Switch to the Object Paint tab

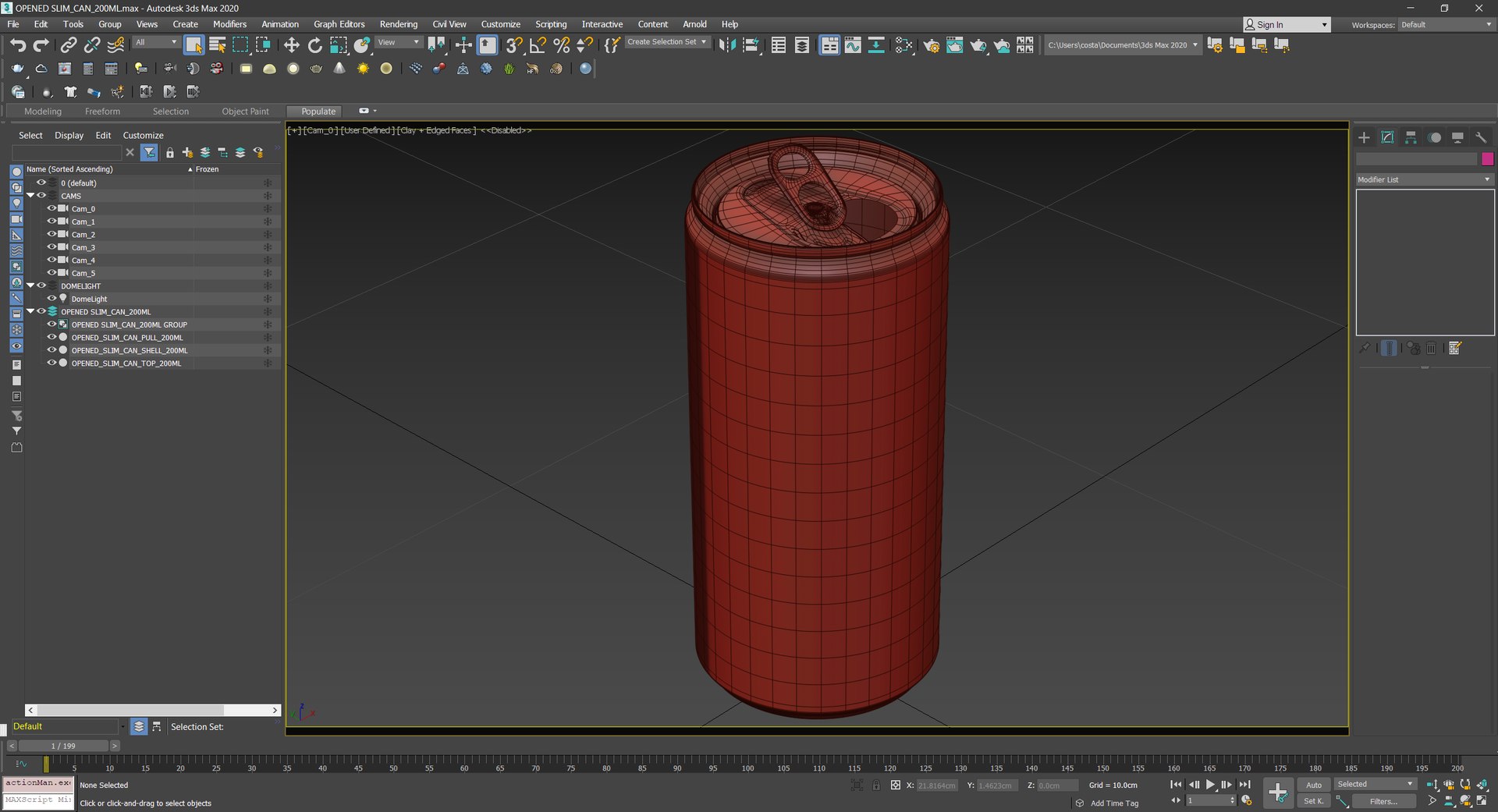pyautogui.click(x=245, y=112)
